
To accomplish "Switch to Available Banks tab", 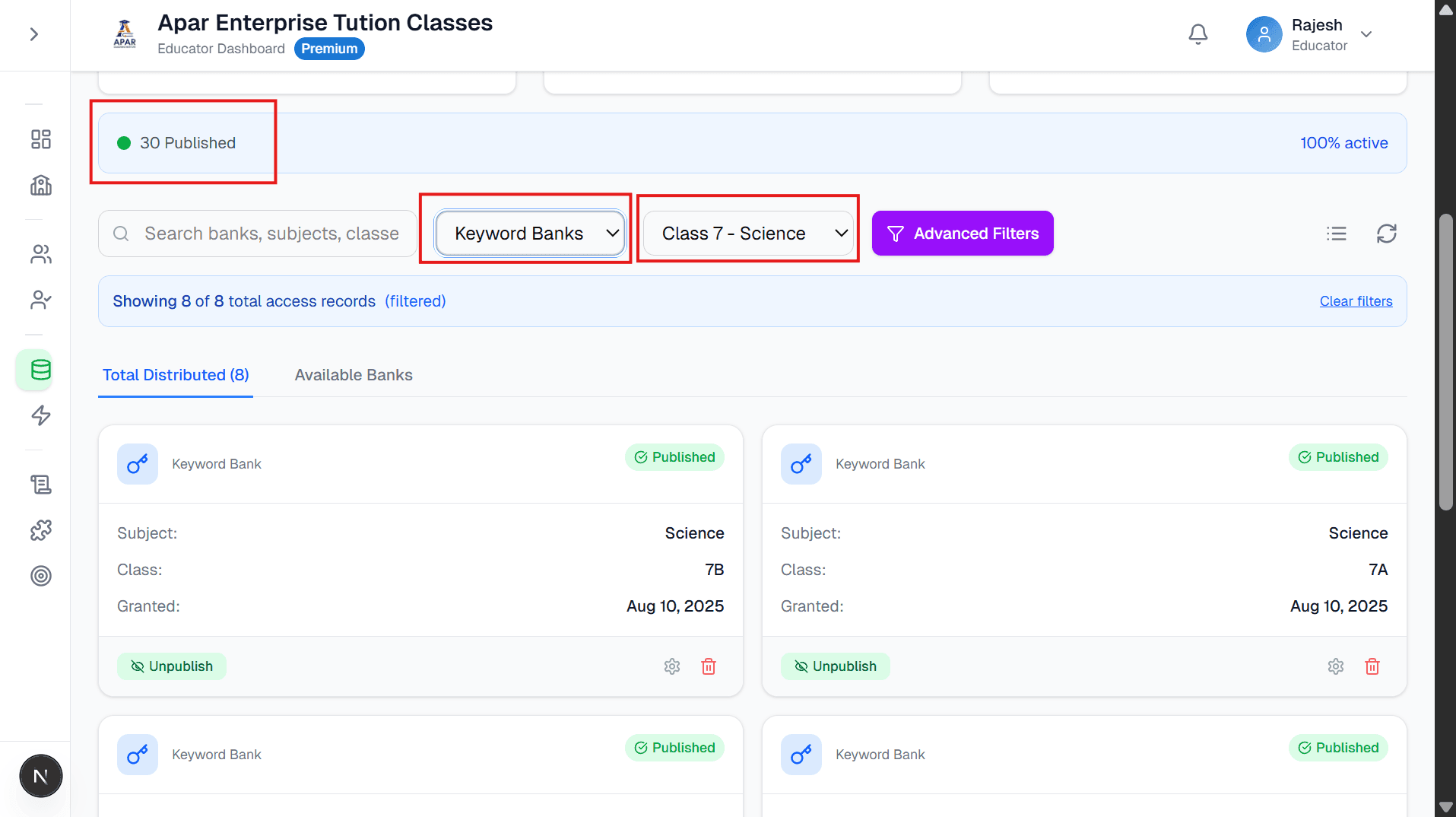I will pos(354,375).
